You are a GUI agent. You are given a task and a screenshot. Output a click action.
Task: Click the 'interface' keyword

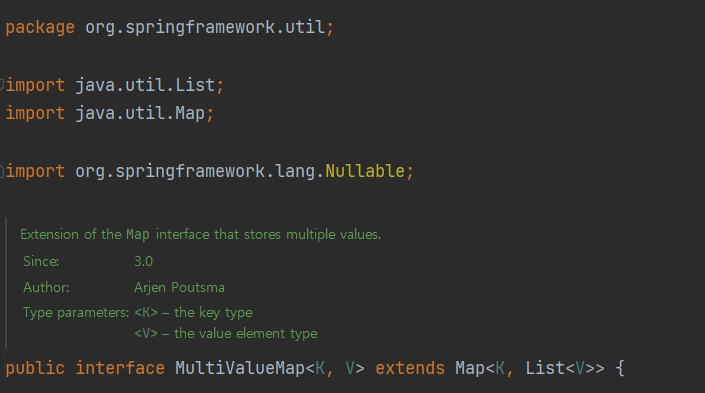coord(120,368)
